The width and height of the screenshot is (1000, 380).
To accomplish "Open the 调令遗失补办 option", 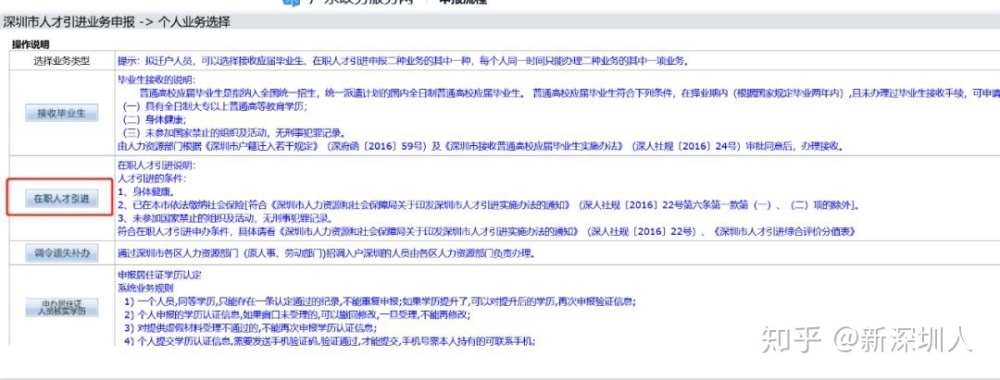I will coord(62,253).
